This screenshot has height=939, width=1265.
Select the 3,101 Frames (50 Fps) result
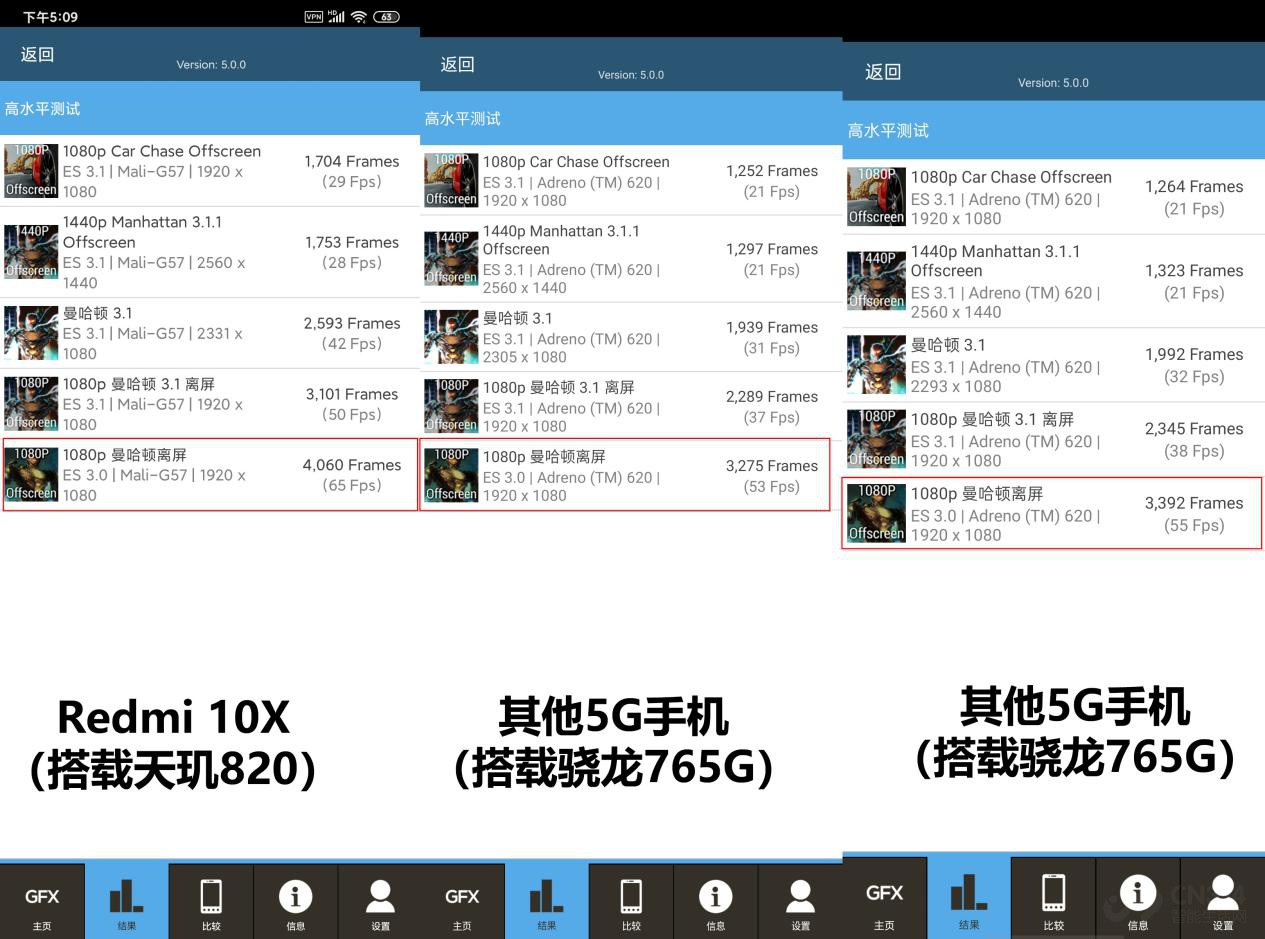click(x=351, y=404)
